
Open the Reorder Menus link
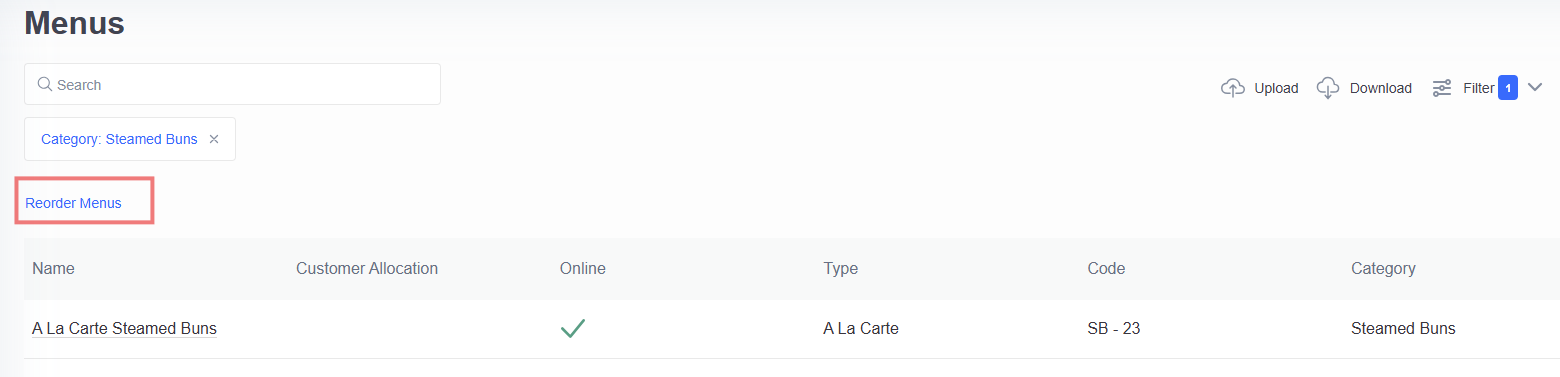73,203
